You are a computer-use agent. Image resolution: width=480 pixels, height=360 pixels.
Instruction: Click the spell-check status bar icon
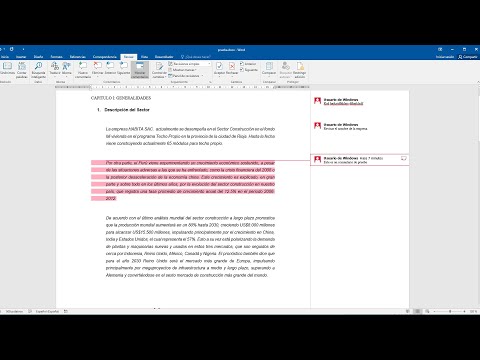30,311
